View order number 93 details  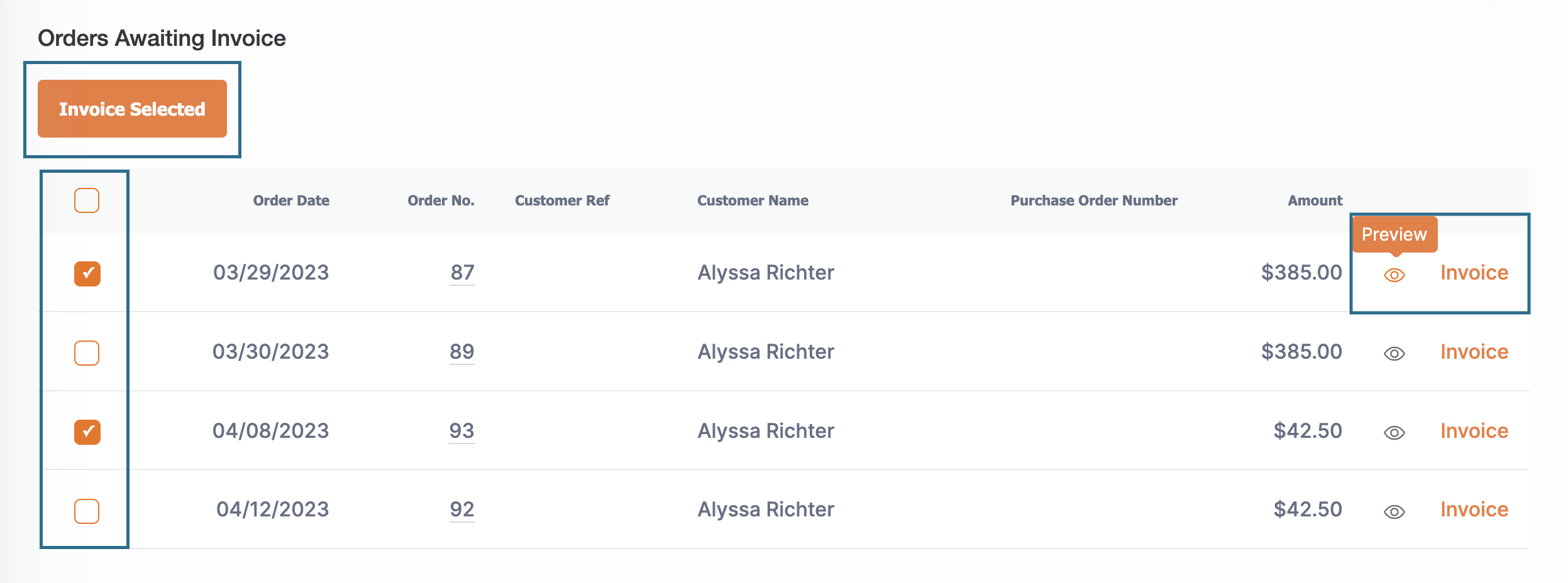click(x=461, y=431)
